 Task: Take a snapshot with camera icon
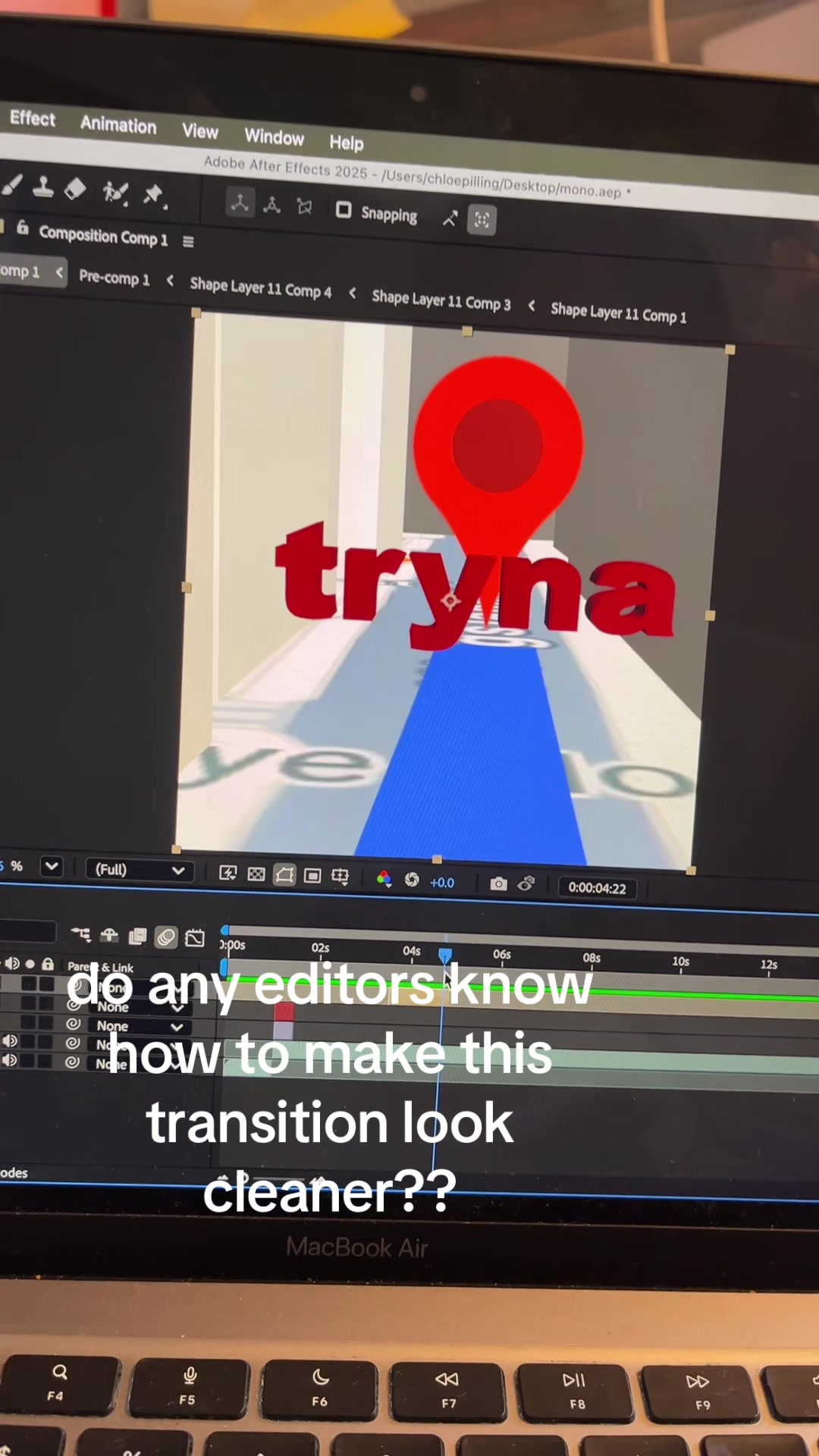tap(498, 883)
